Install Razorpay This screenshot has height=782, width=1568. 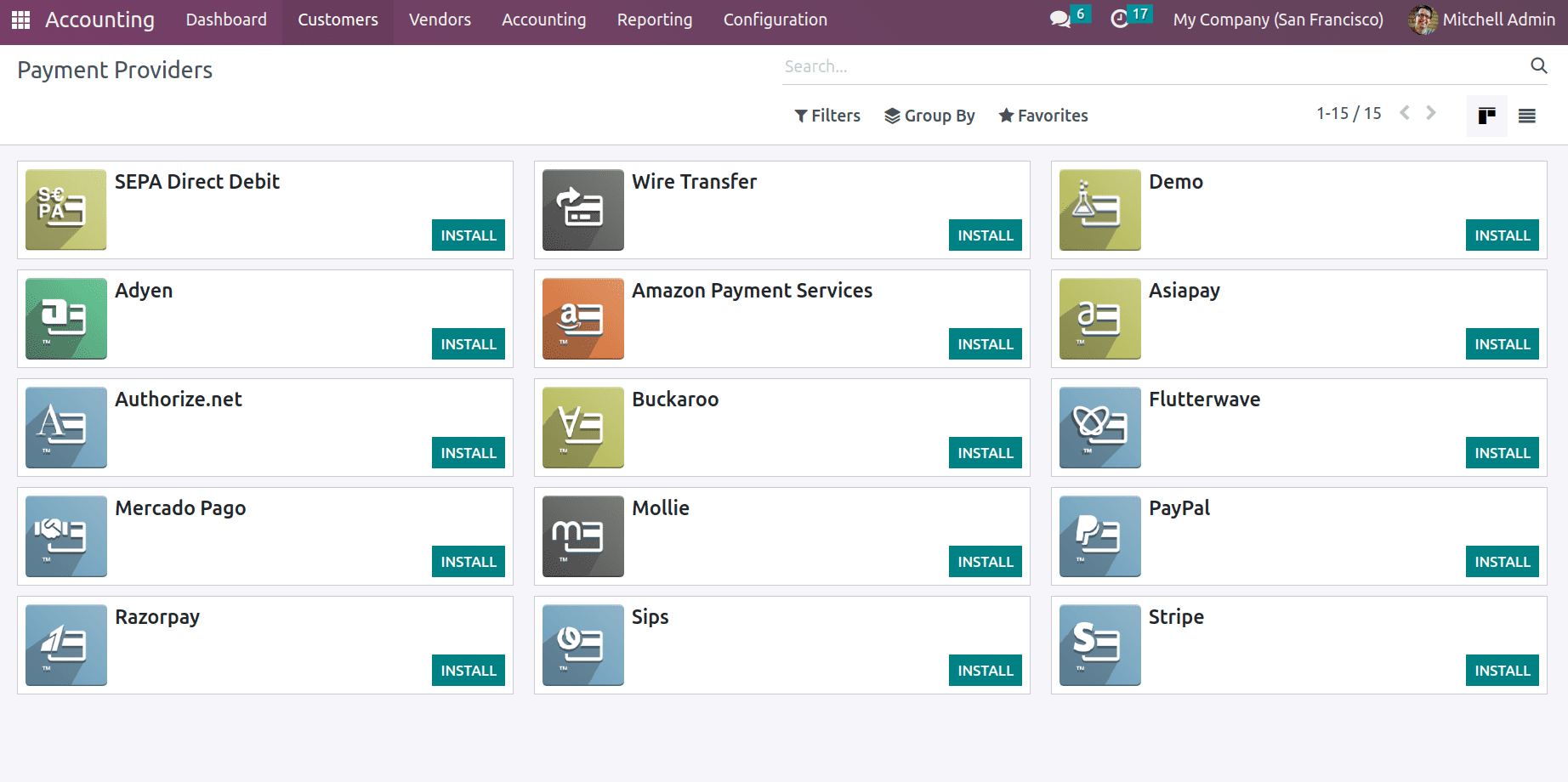click(469, 671)
